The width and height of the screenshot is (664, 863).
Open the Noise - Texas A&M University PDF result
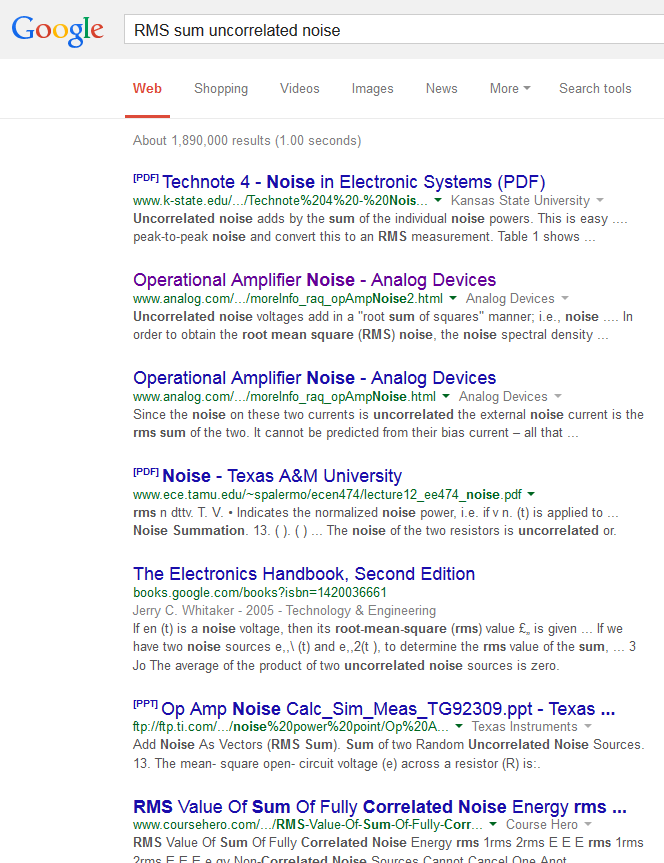pyautogui.click(x=282, y=476)
